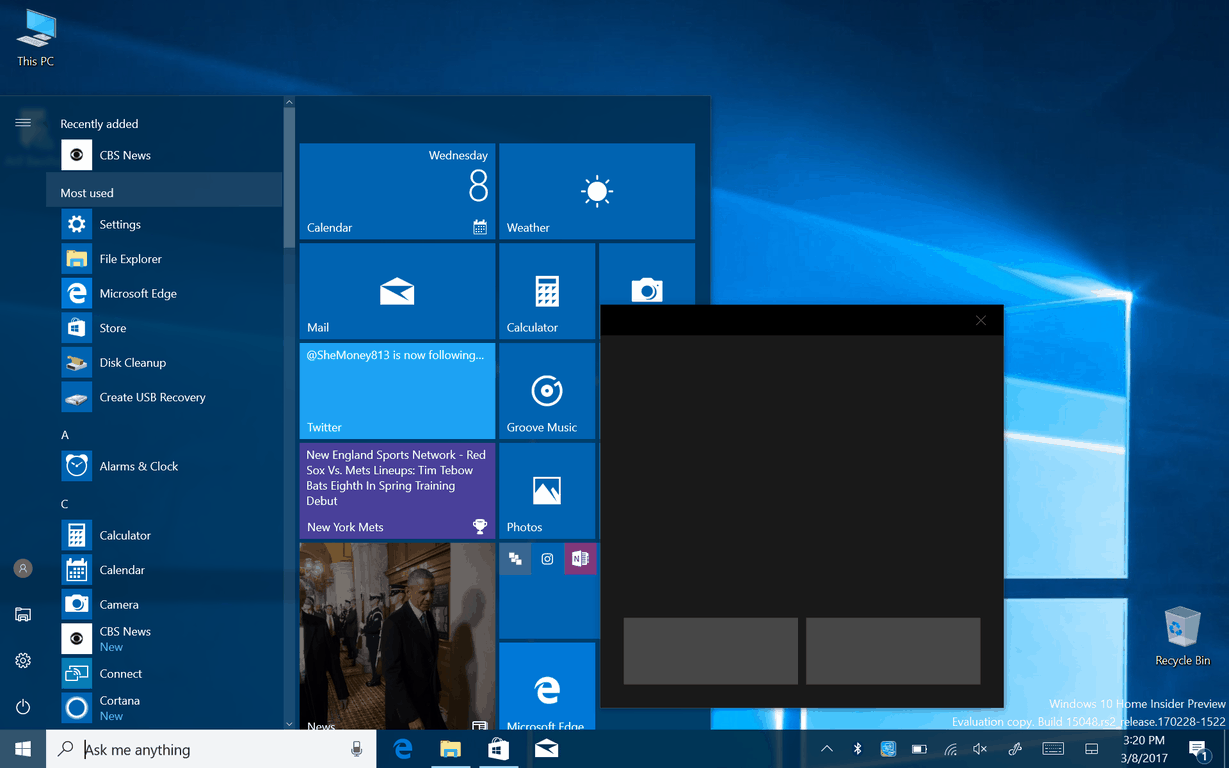Expand the Start menu hamburger menu
The image size is (1229, 768).
pyautogui.click(x=23, y=123)
